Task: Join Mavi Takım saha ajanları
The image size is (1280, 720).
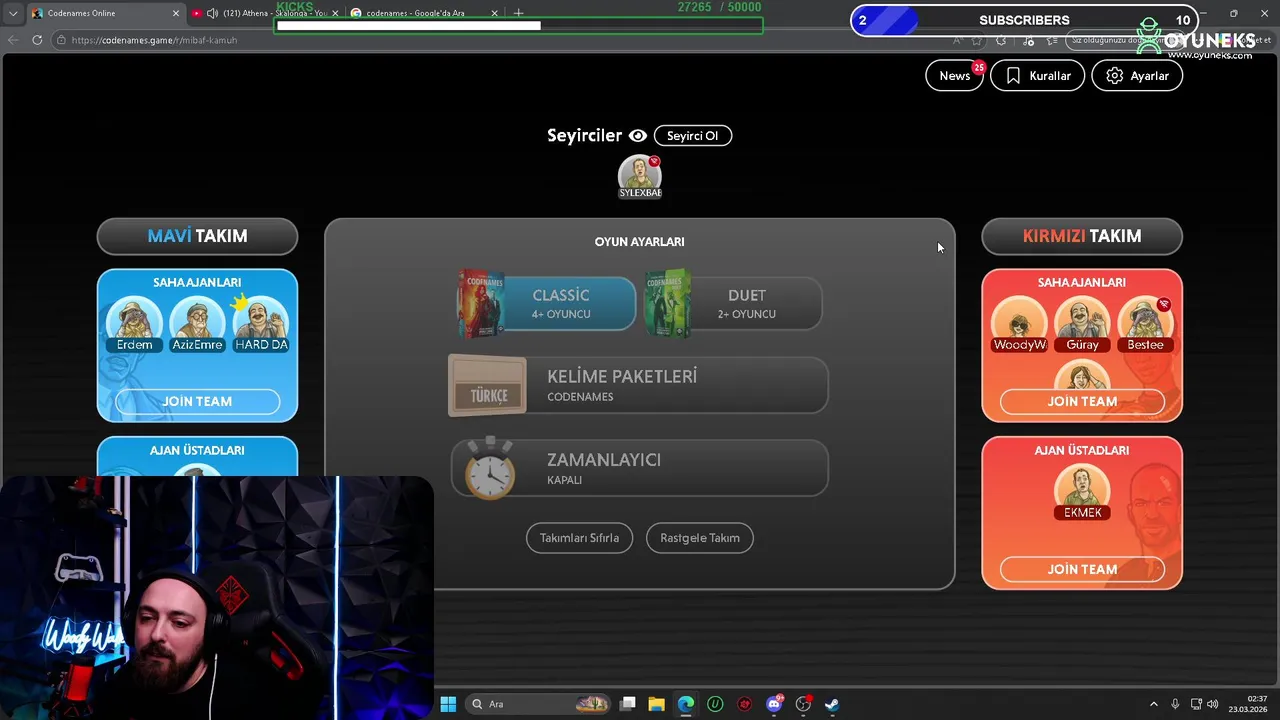Action: pyautogui.click(x=197, y=402)
